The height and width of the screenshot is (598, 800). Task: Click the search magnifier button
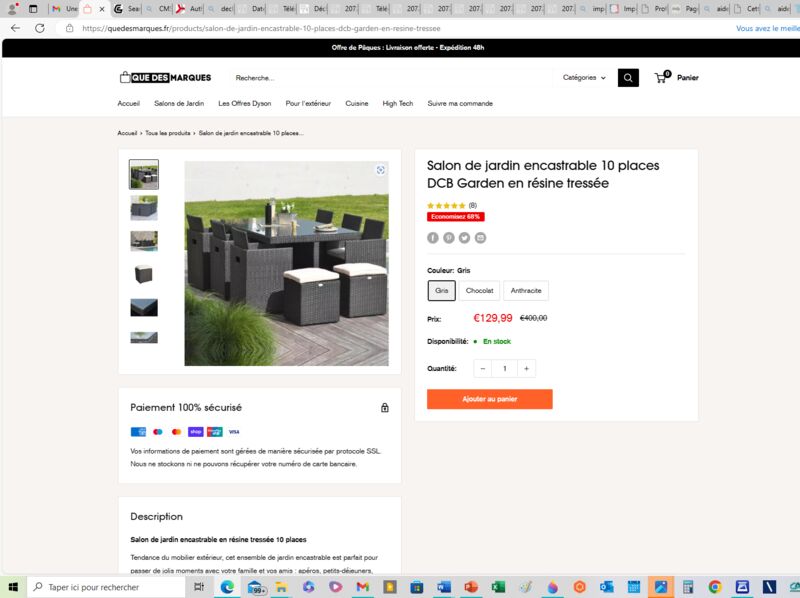click(x=628, y=78)
